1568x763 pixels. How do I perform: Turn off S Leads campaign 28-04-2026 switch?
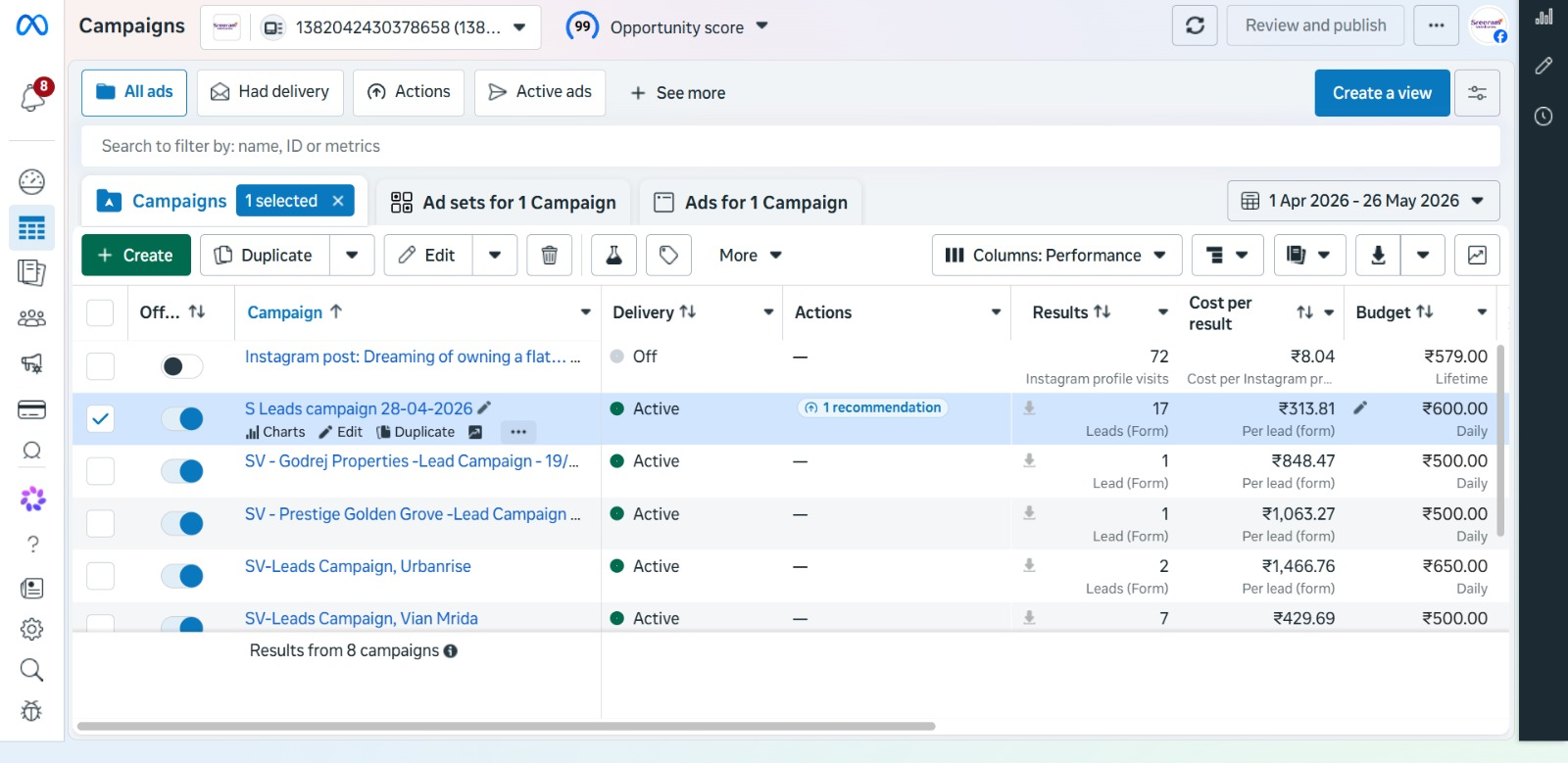(182, 419)
